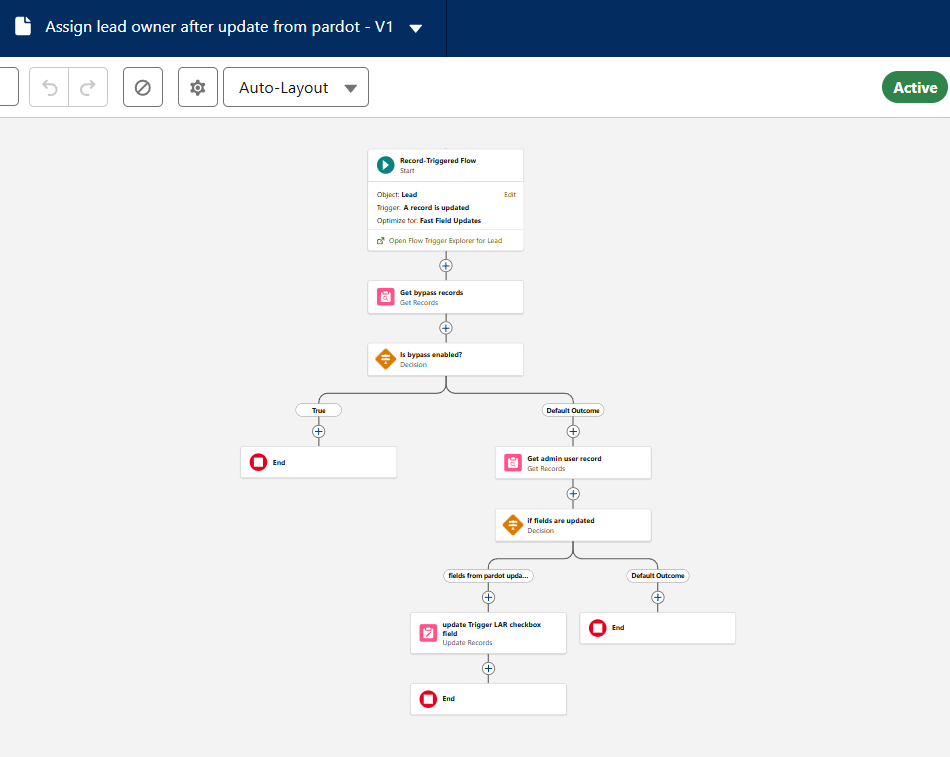Click the Active status badge
The image size is (950, 757).
pyautogui.click(x=914, y=87)
